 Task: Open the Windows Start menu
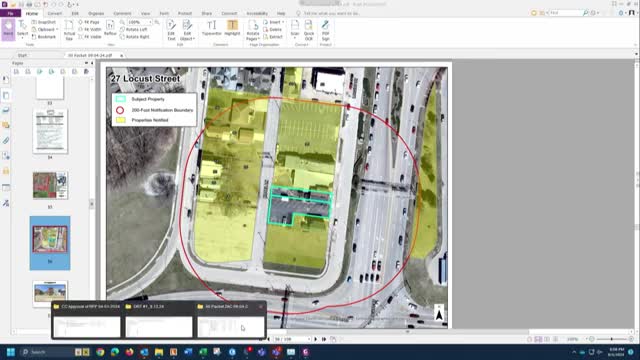click(11, 352)
